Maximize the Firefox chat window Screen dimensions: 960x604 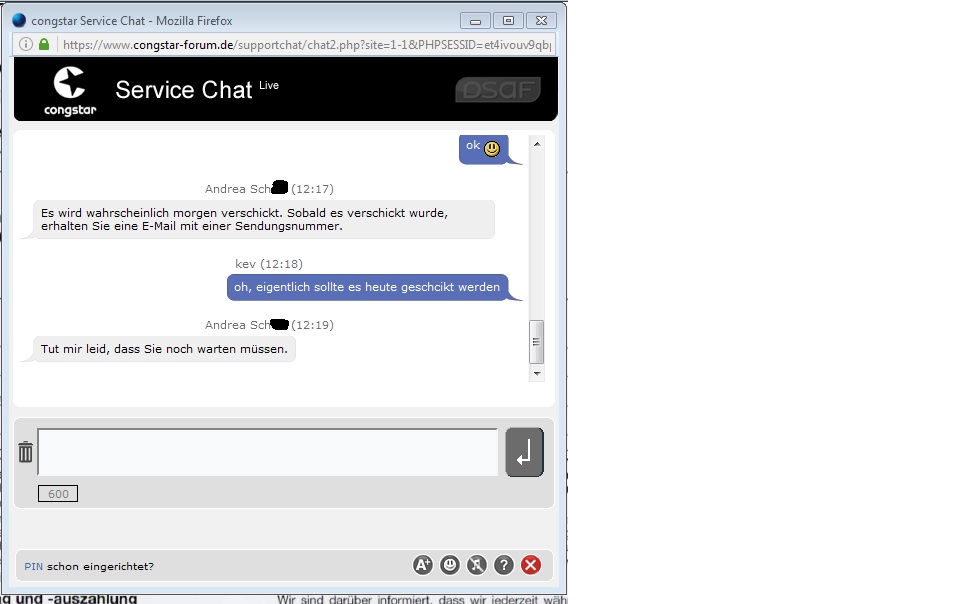point(508,20)
